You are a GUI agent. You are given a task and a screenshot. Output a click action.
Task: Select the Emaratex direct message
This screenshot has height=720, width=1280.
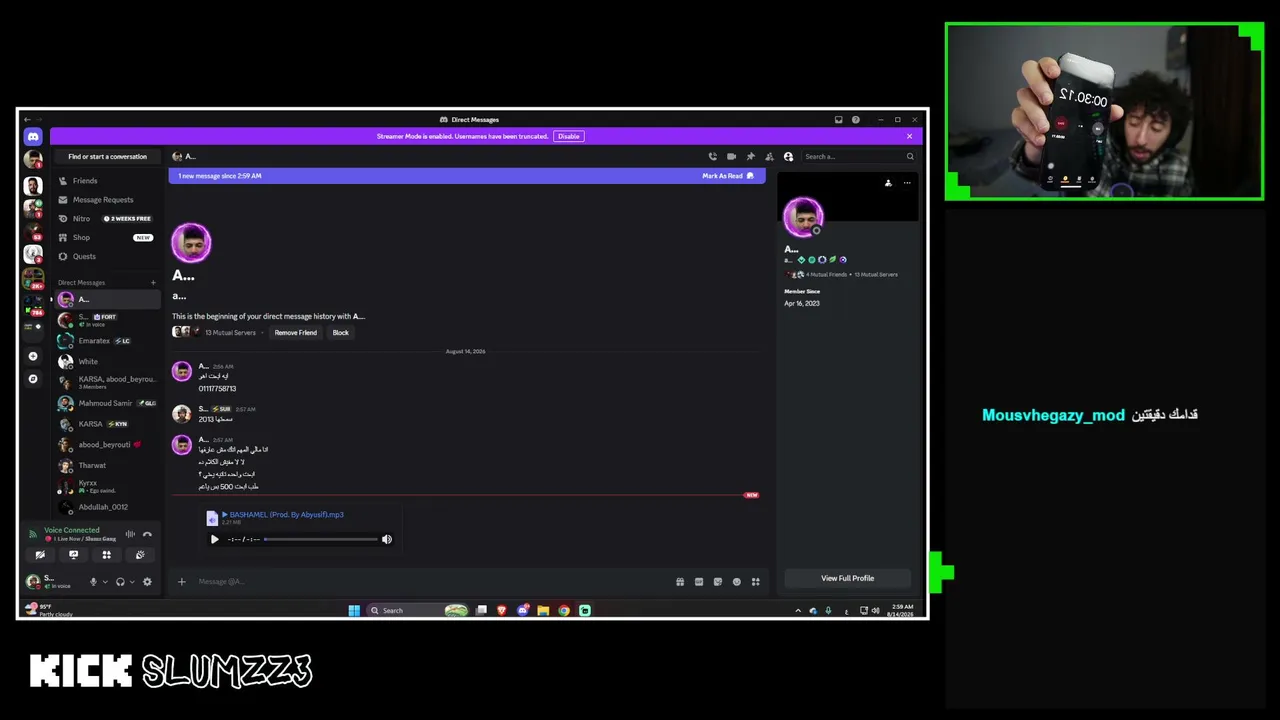coord(107,341)
